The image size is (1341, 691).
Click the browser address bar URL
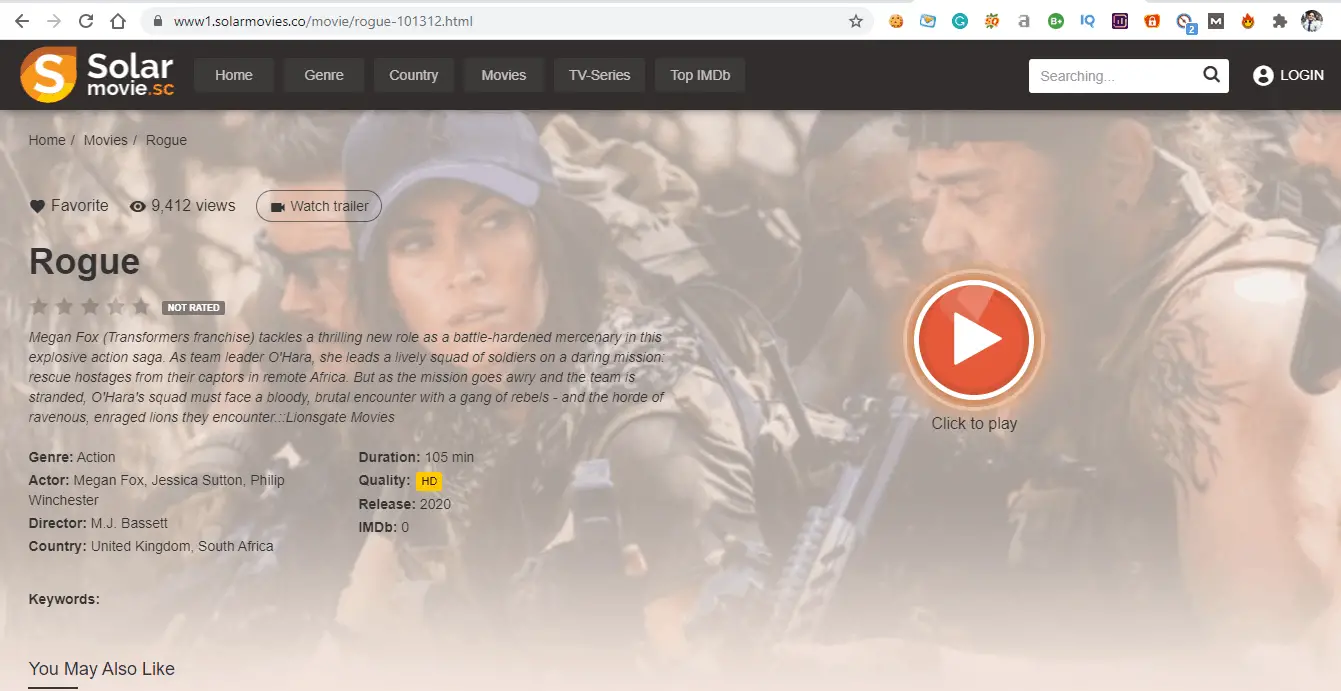(x=323, y=21)
